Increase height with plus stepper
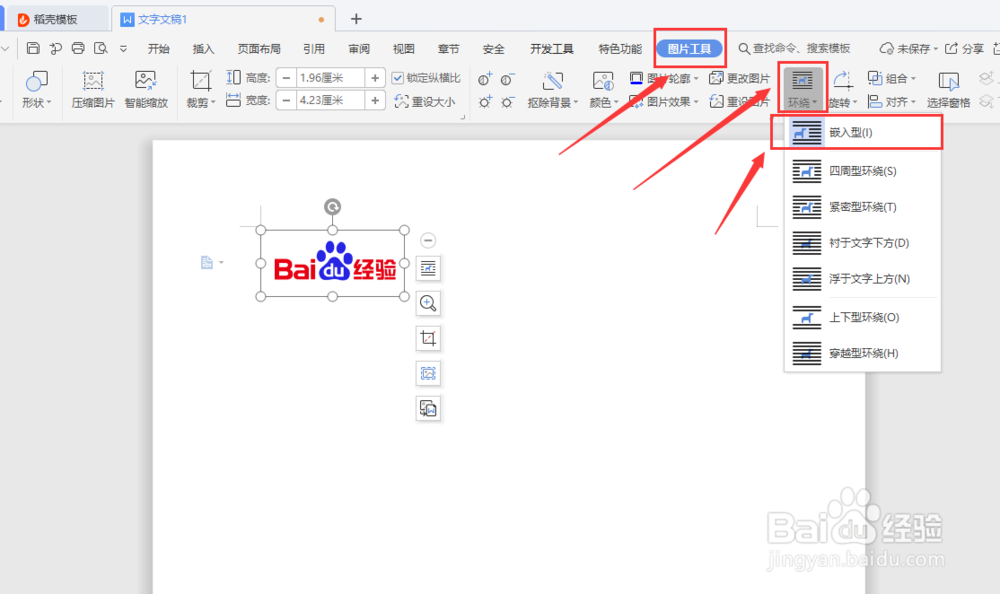Screen dimensions: 1000x594 tap(375, 78)
